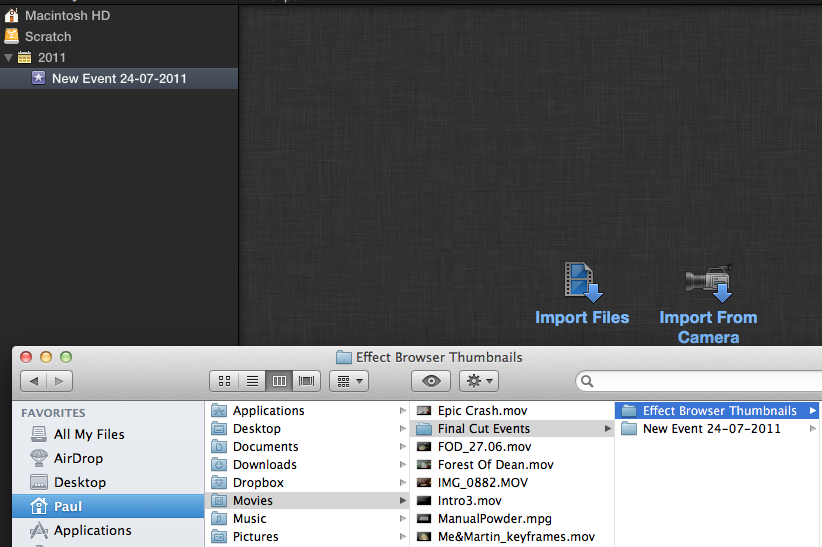Select the Applications folder in first column
Screen dimensions: 822x547
point(307,411)
